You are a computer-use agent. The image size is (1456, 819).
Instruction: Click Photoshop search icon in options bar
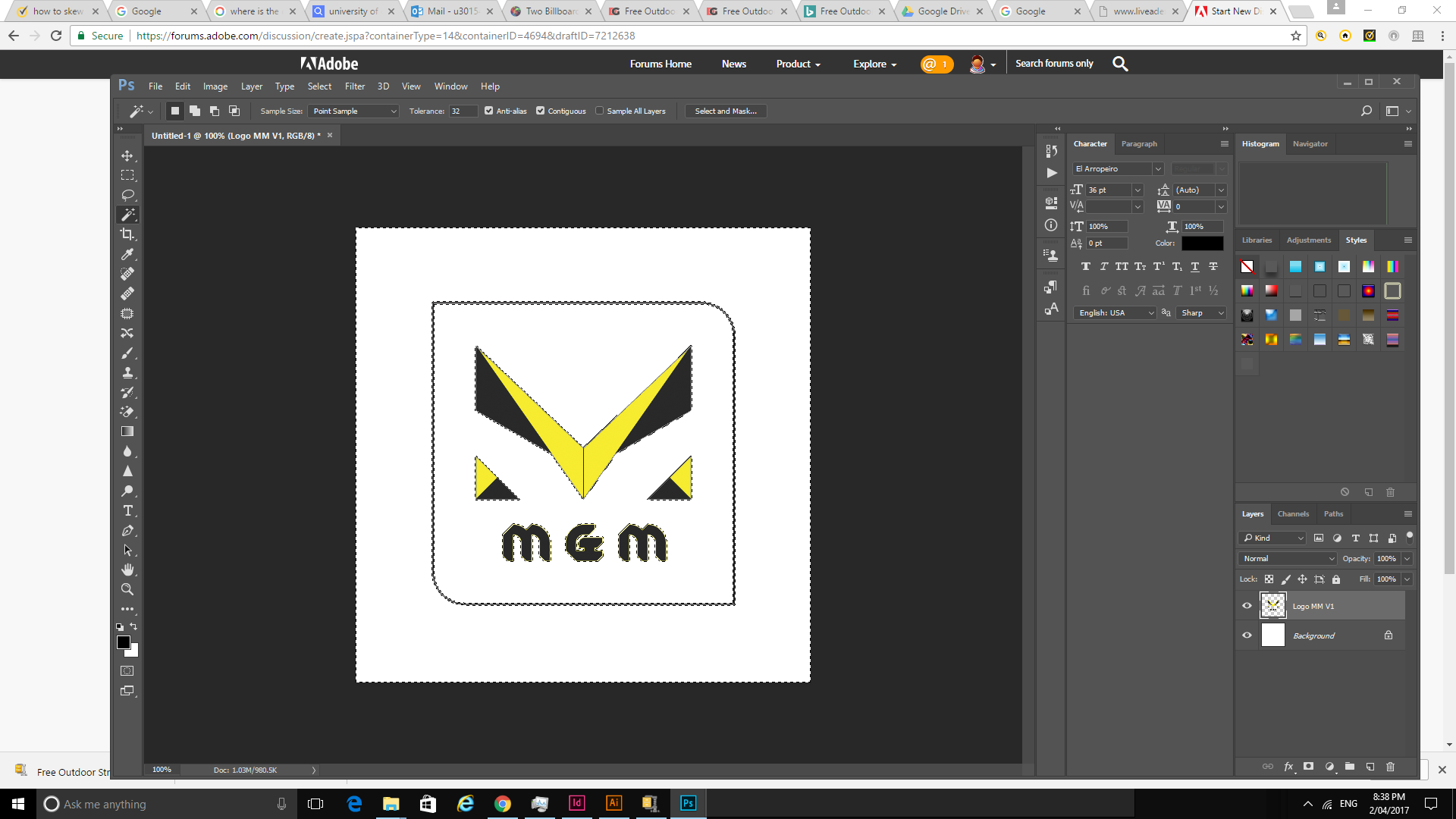coord(1367,111)
